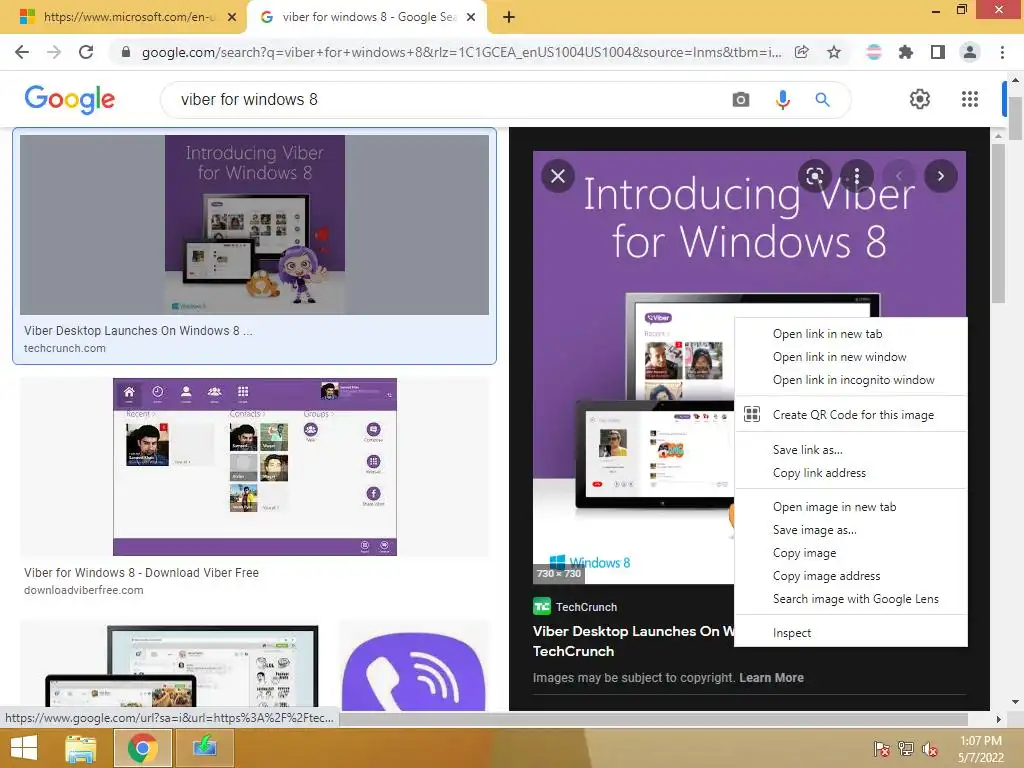The image size is (1024, 768).
Task: Click the padlock site info icon
Action: coord(126,52)
